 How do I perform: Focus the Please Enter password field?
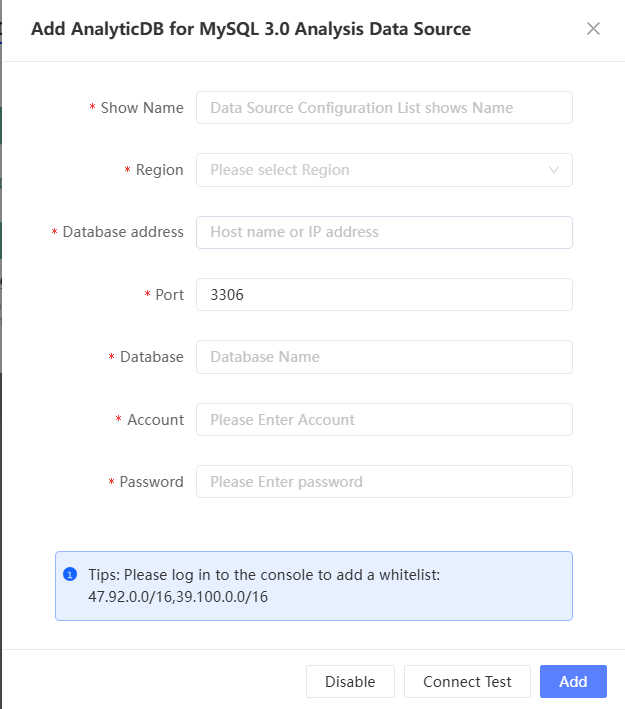click(384, 482)
